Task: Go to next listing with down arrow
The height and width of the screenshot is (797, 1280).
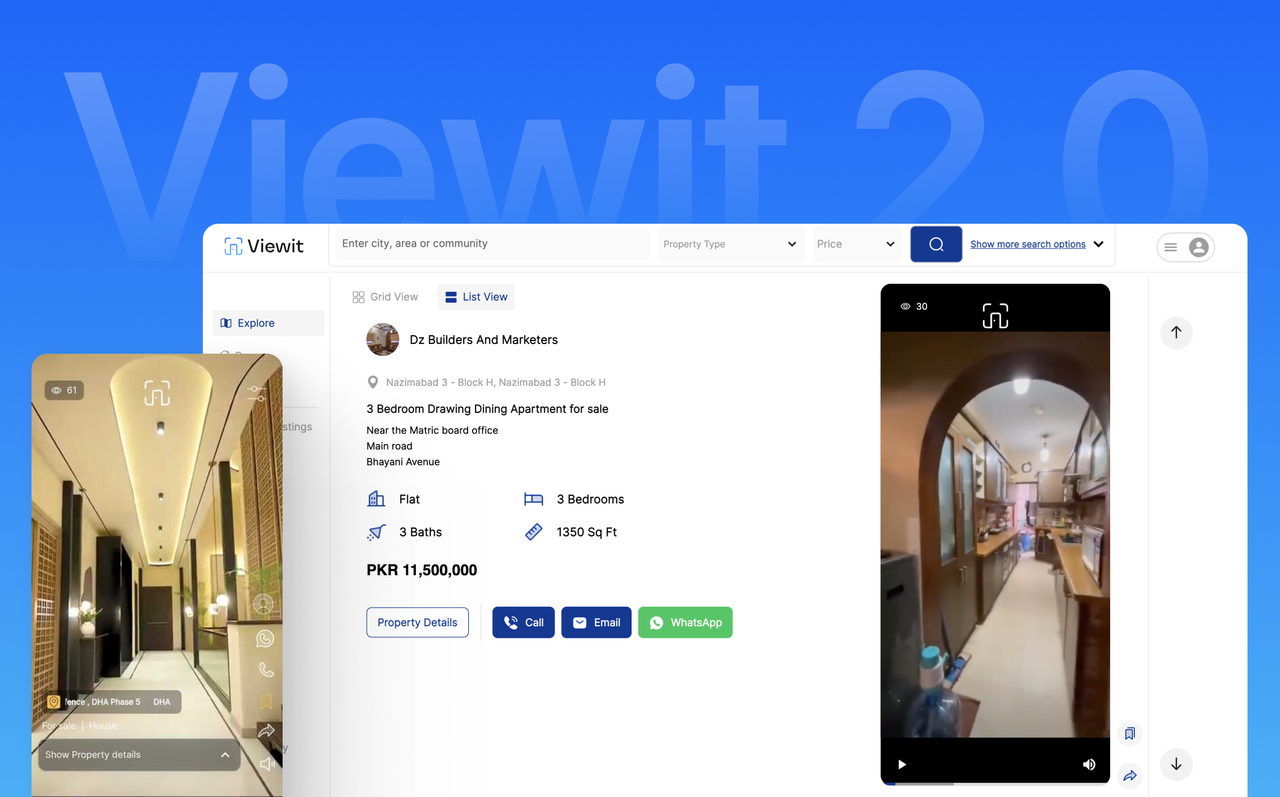Action: click(x=1176, y=764)
